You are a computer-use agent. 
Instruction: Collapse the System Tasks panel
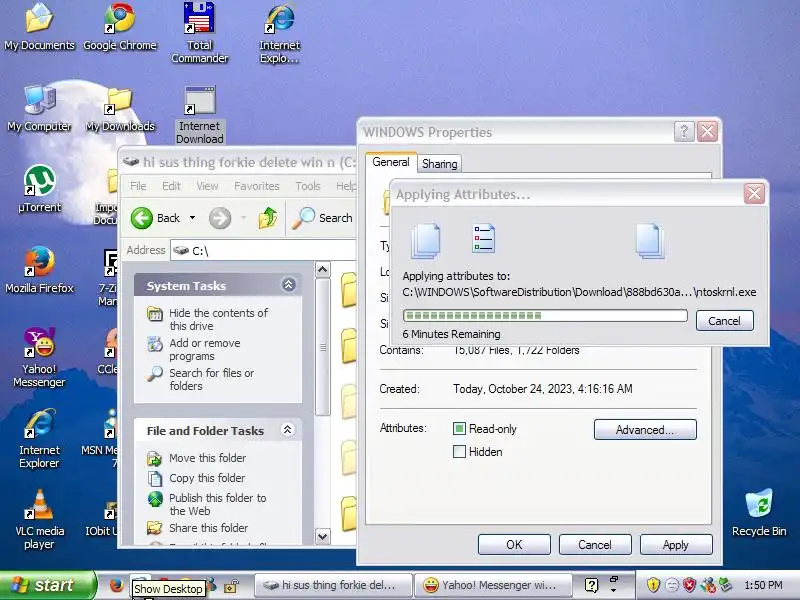point(288,285)
